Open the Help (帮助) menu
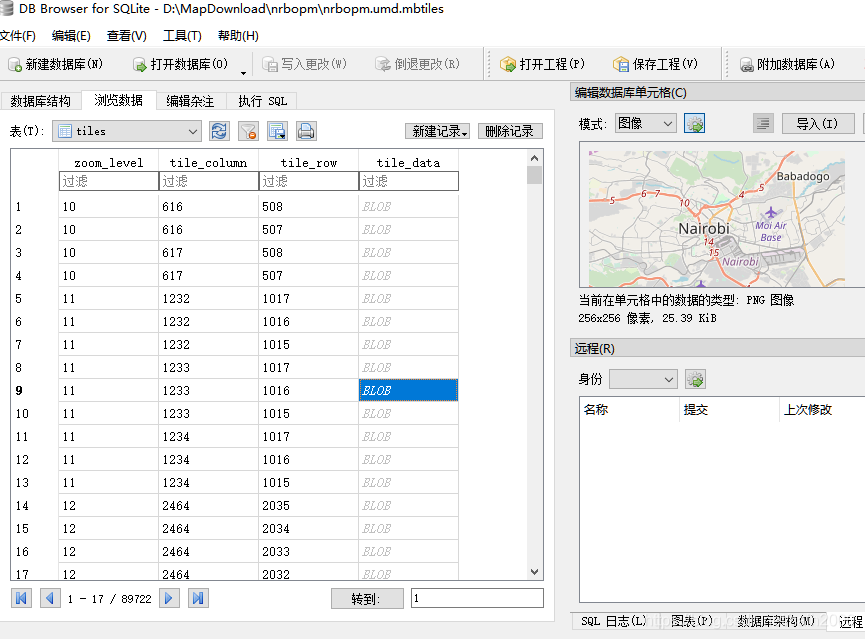The height and width of the screenshot is (639, 865). [238, 36]
